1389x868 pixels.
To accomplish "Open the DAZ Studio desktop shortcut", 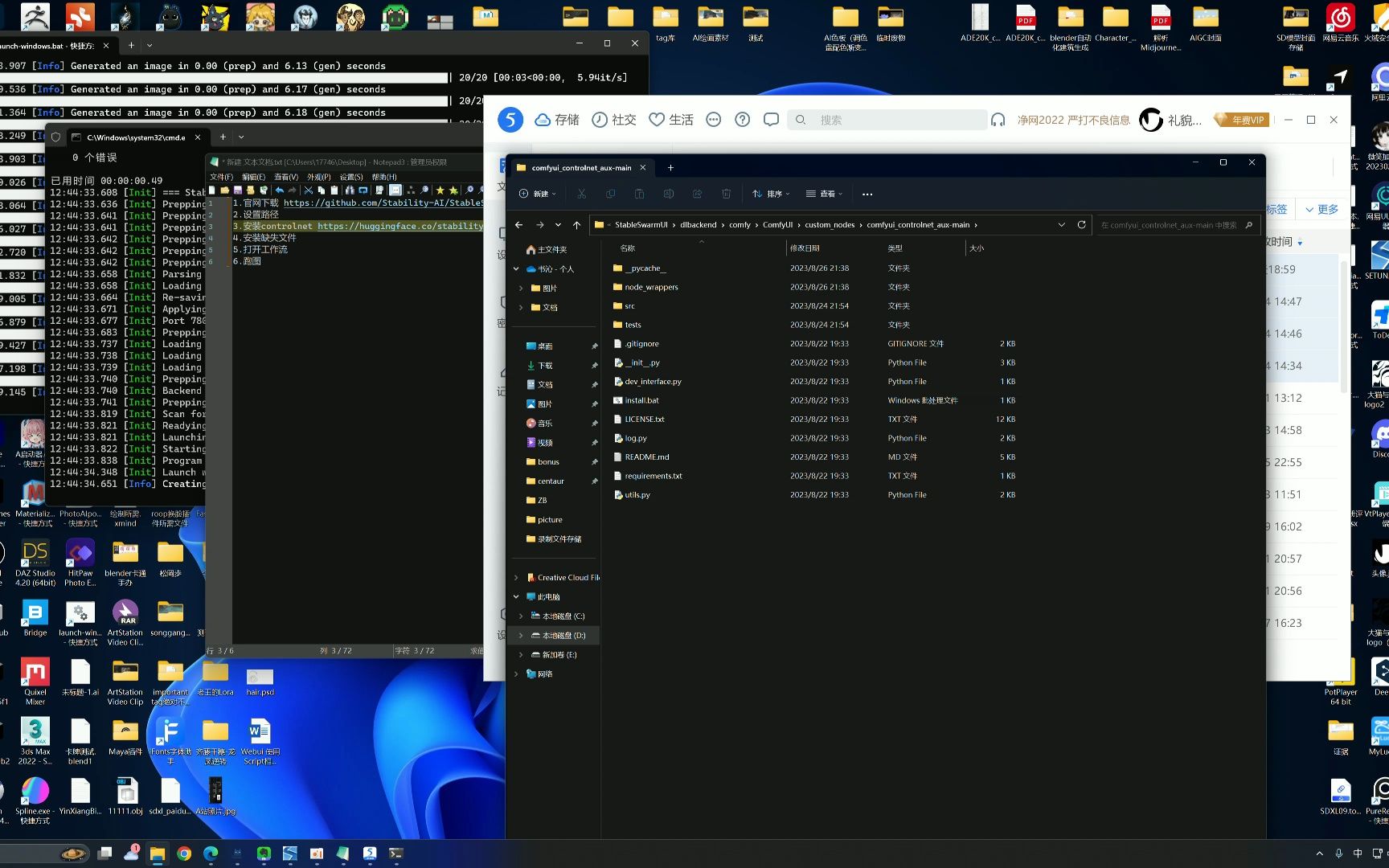I will tap(35, 563).
